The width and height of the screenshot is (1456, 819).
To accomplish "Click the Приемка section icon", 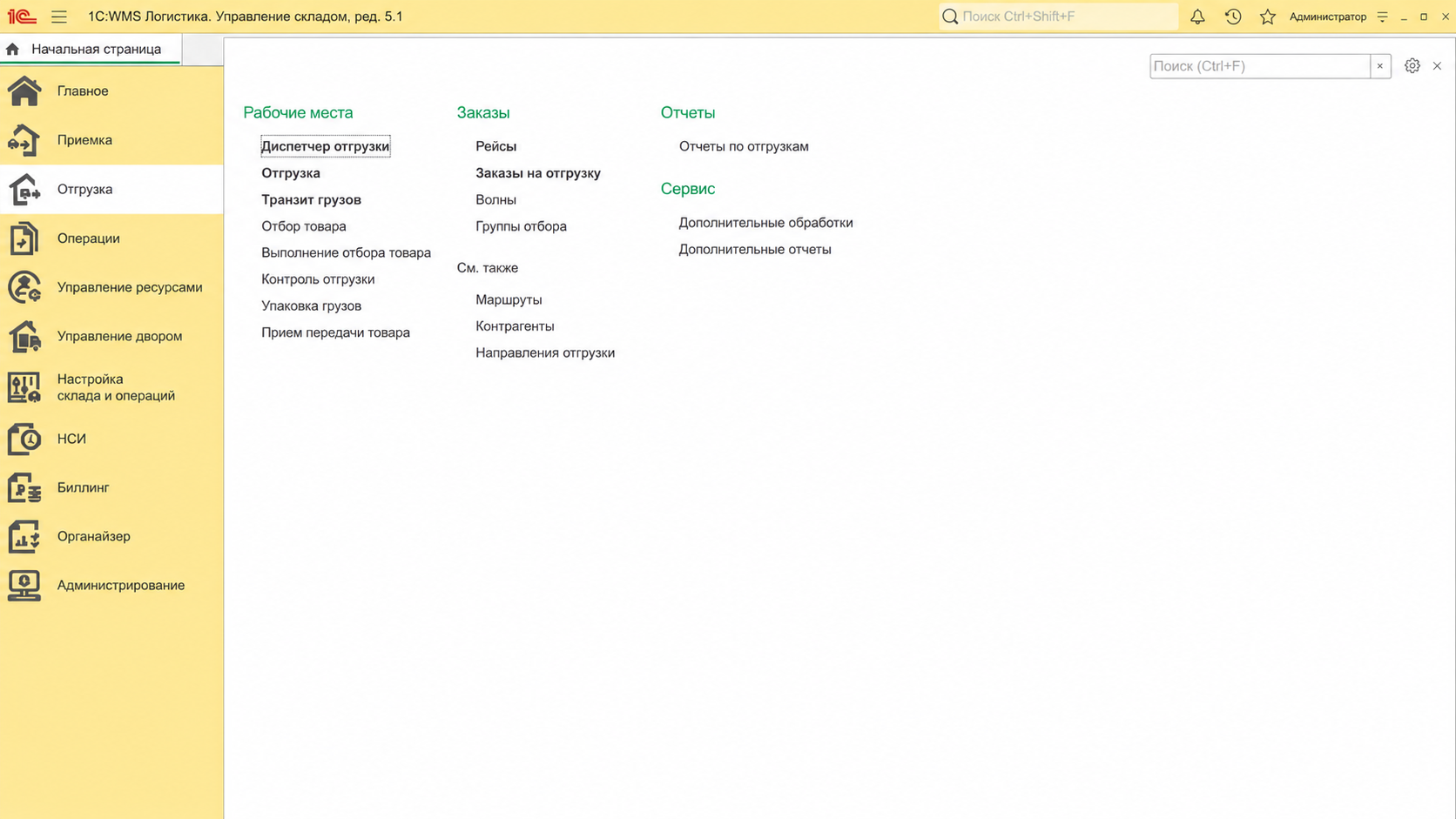I will click(x=24, y=140).
